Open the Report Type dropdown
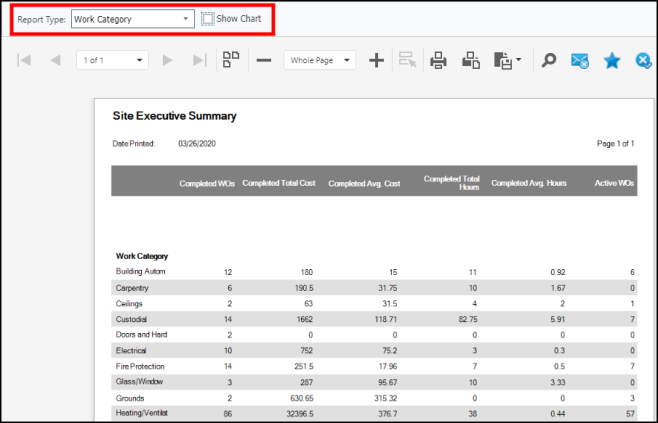This screenshot has height=423, width=658. [133, 19]
